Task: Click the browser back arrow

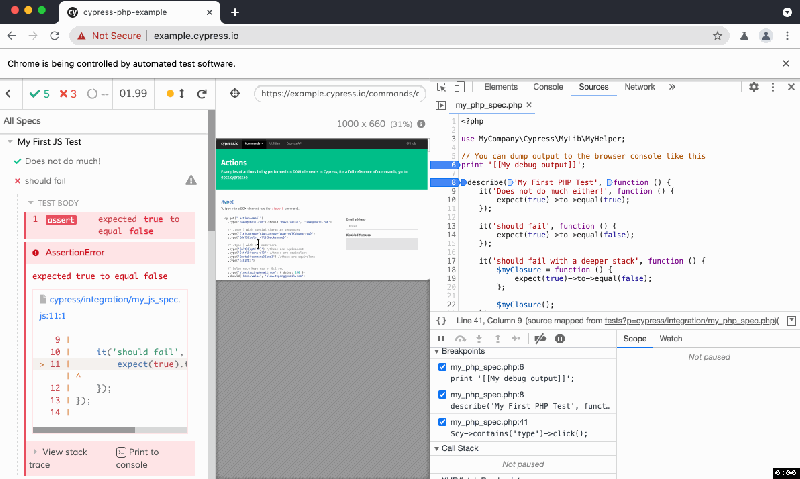Action: click(12, 36)
